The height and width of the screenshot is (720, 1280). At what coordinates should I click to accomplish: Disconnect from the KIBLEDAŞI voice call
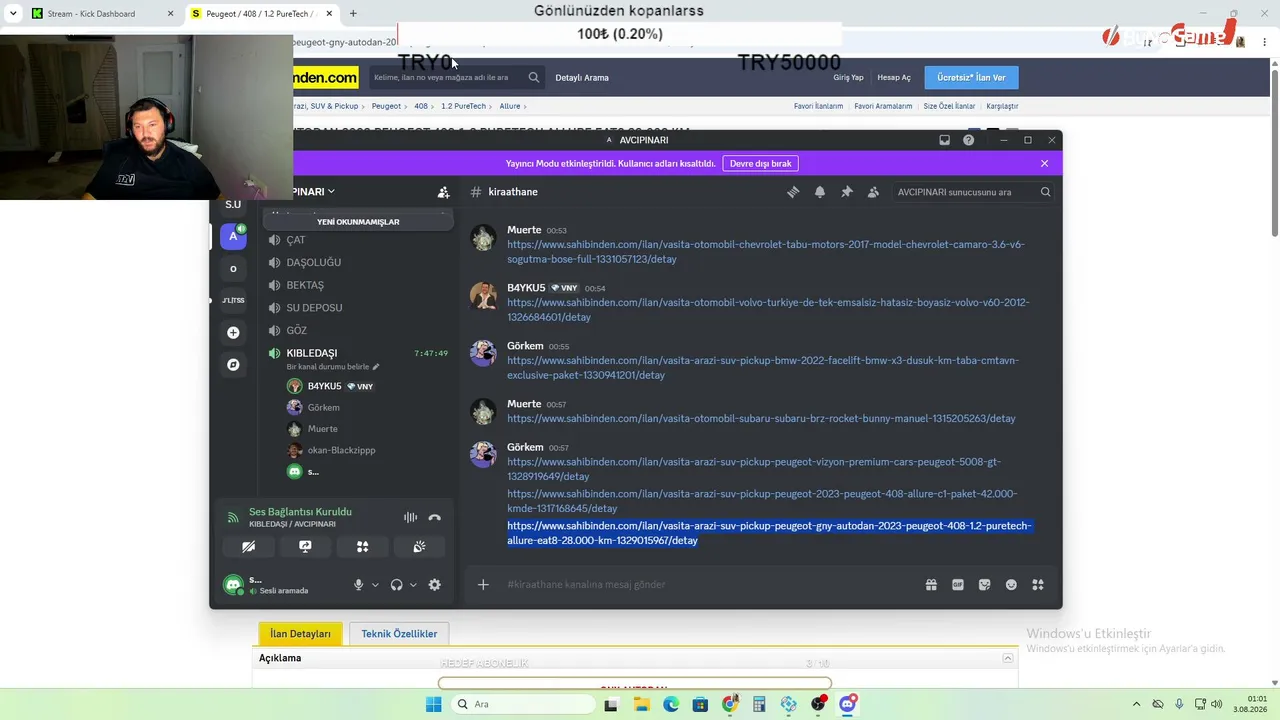(x=434, y=517)
